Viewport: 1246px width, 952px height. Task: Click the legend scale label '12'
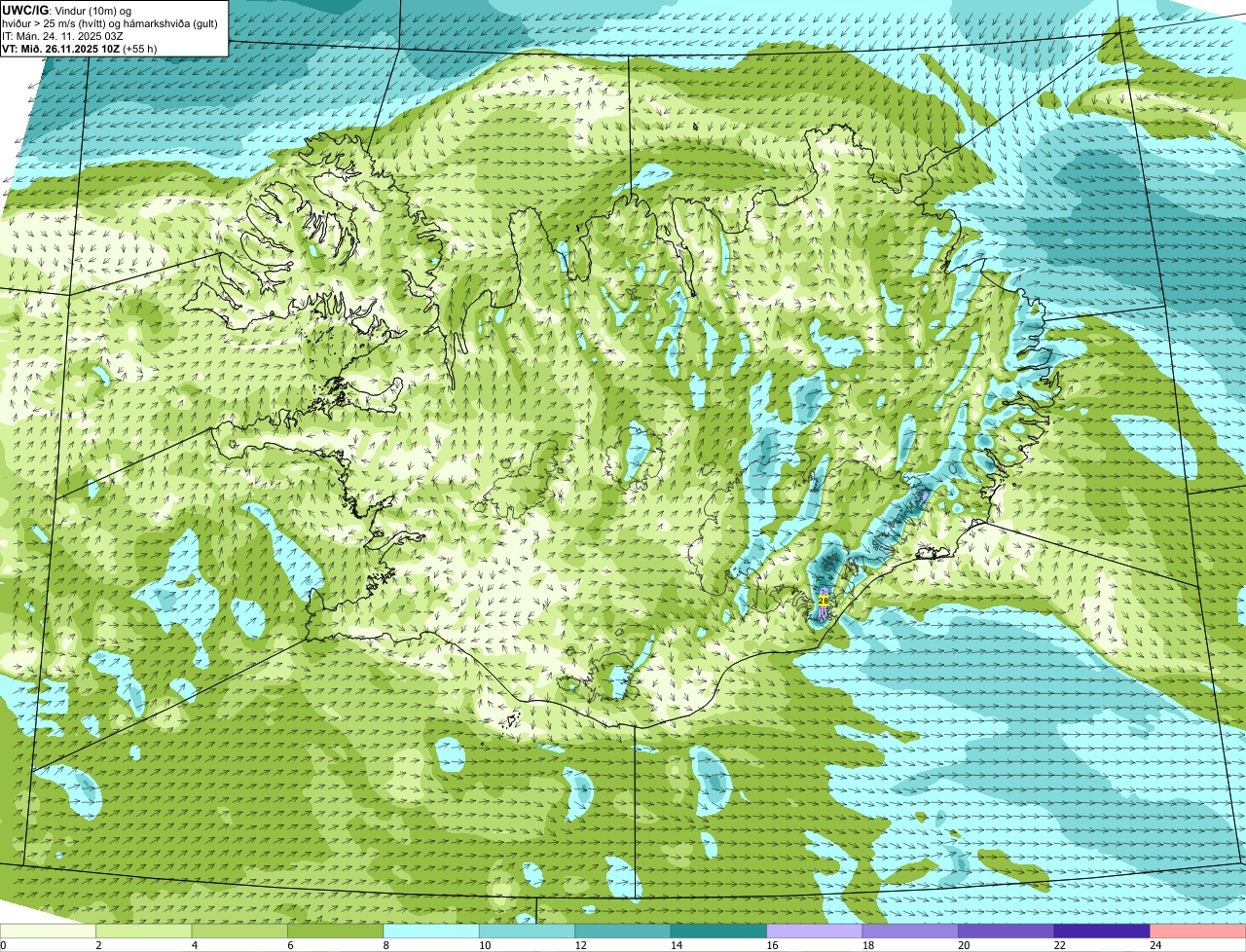tap(580, 945)
